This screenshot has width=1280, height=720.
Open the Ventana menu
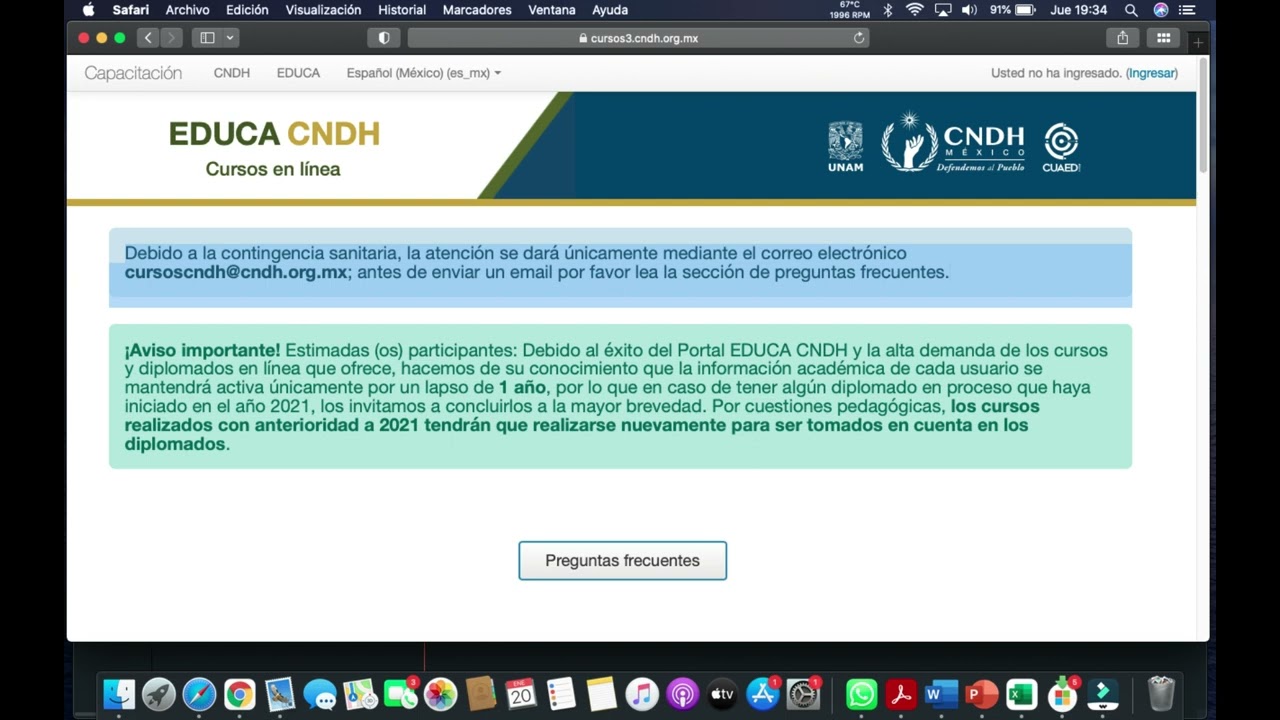click(x=551, y=10)
